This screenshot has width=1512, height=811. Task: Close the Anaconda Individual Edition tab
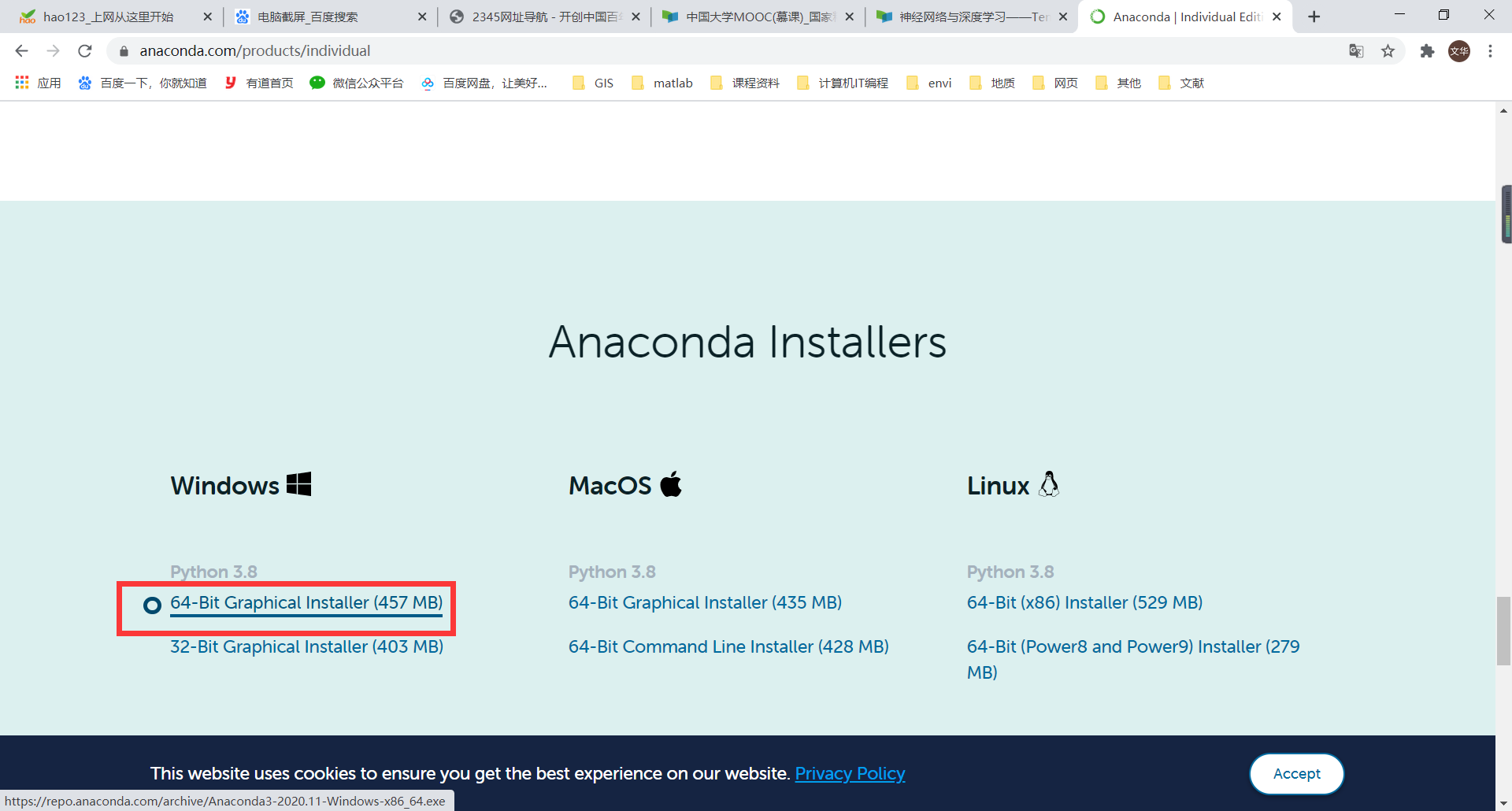coord(1277,17)
